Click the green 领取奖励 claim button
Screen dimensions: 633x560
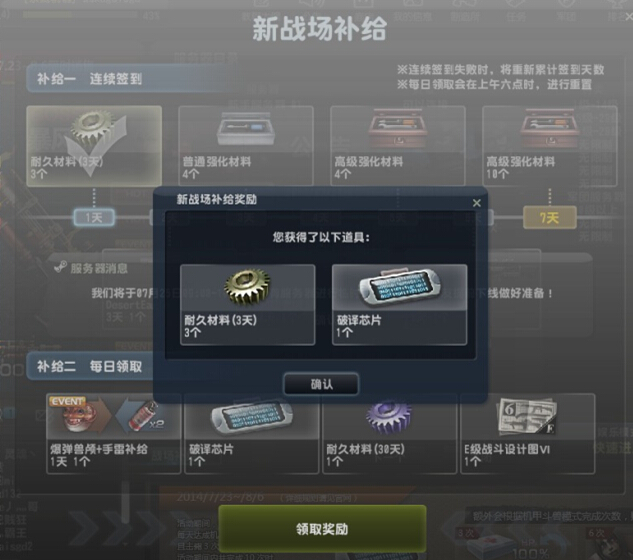tap(322, 529)
